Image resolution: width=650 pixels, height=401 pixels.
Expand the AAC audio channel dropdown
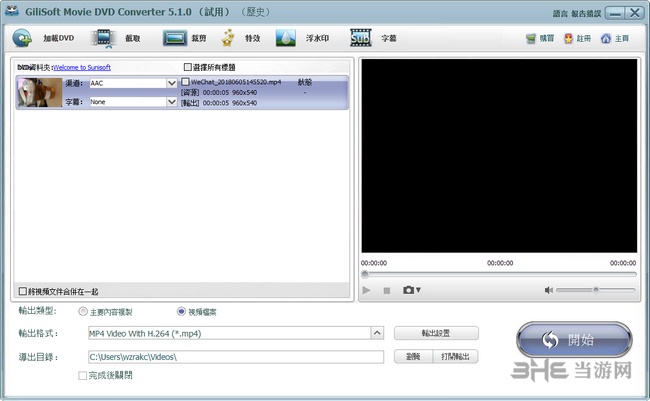tap(172, 83)
